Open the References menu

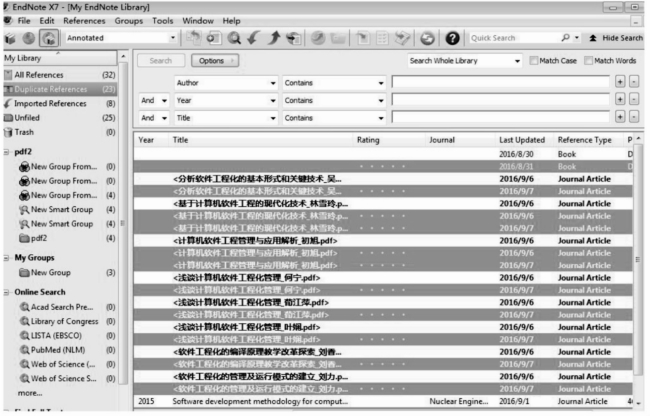84,21
